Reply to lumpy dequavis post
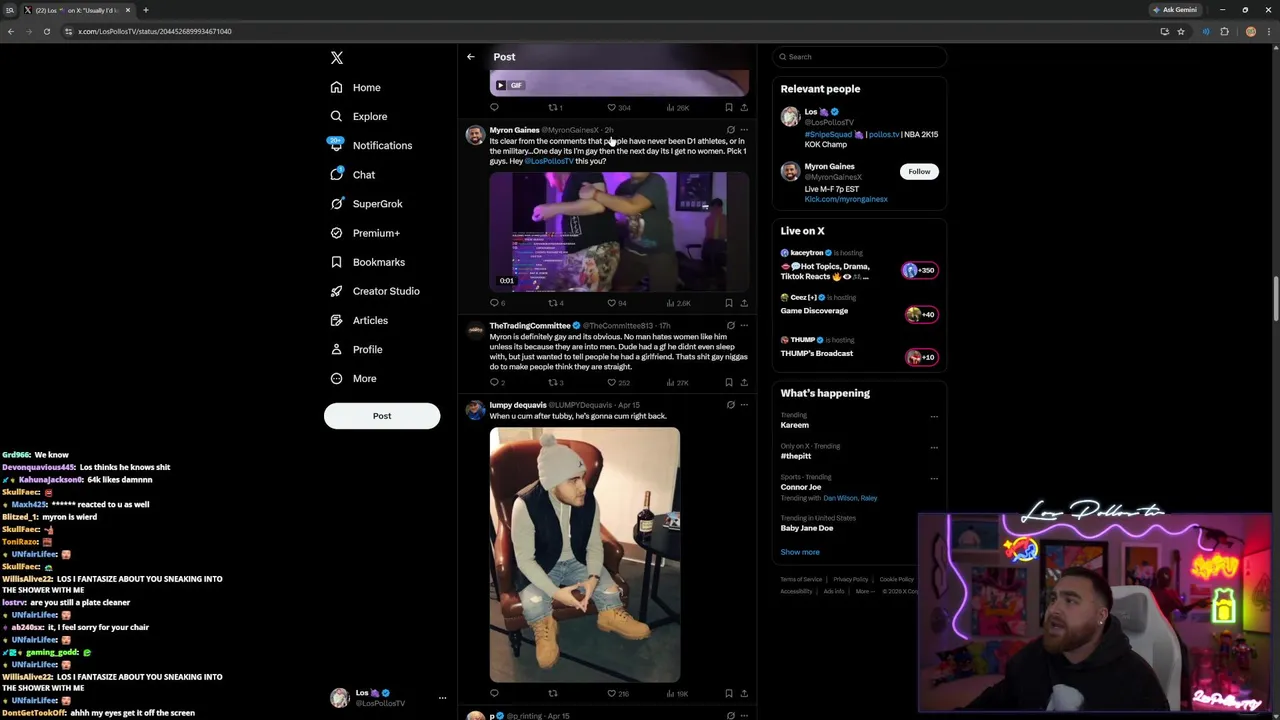 click(x=494, y=694)
